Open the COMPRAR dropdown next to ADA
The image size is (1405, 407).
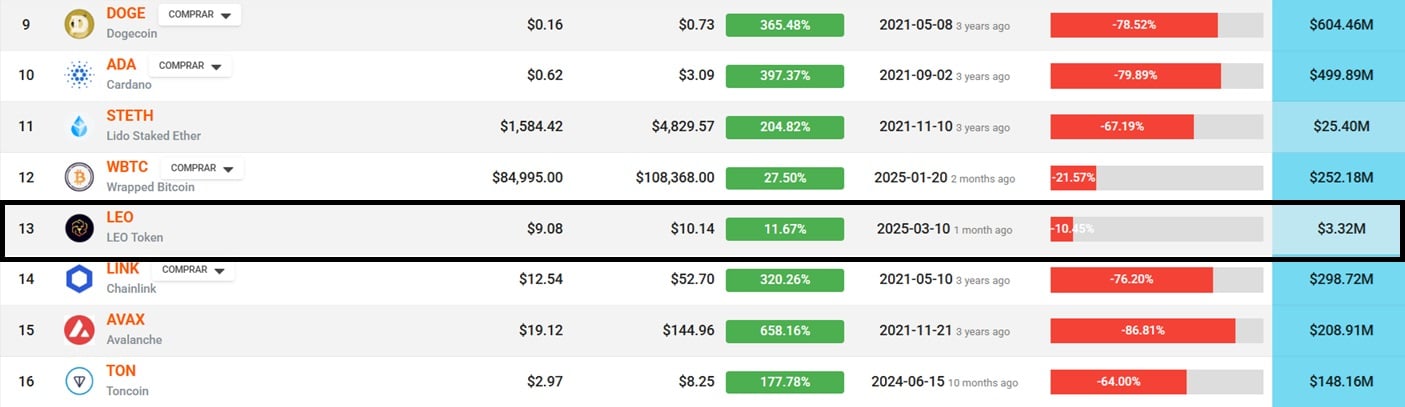tap(190, 65)
